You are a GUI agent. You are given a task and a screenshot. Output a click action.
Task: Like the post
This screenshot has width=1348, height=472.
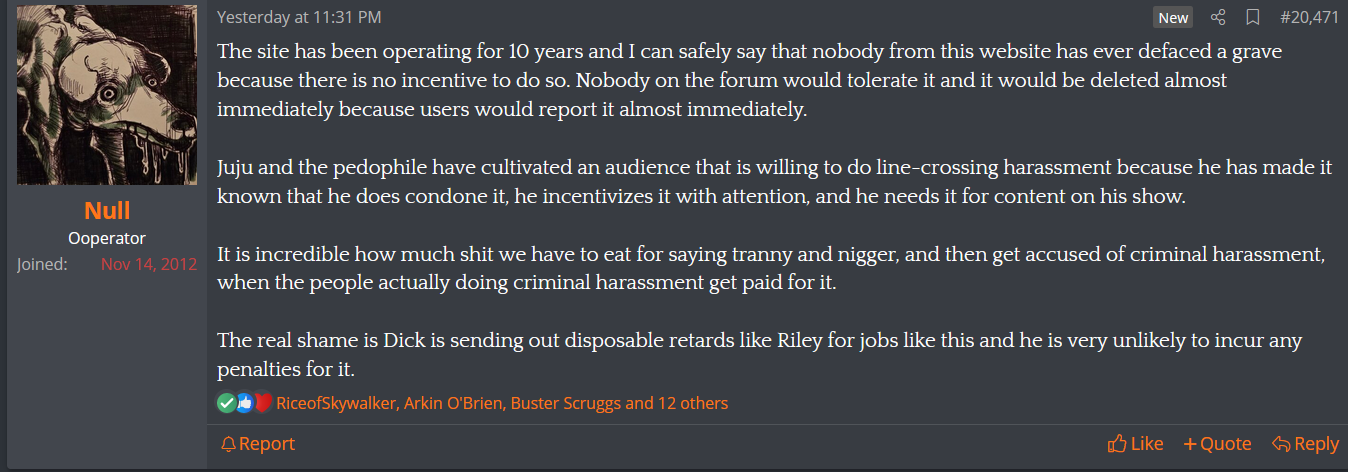point(1135,443)
